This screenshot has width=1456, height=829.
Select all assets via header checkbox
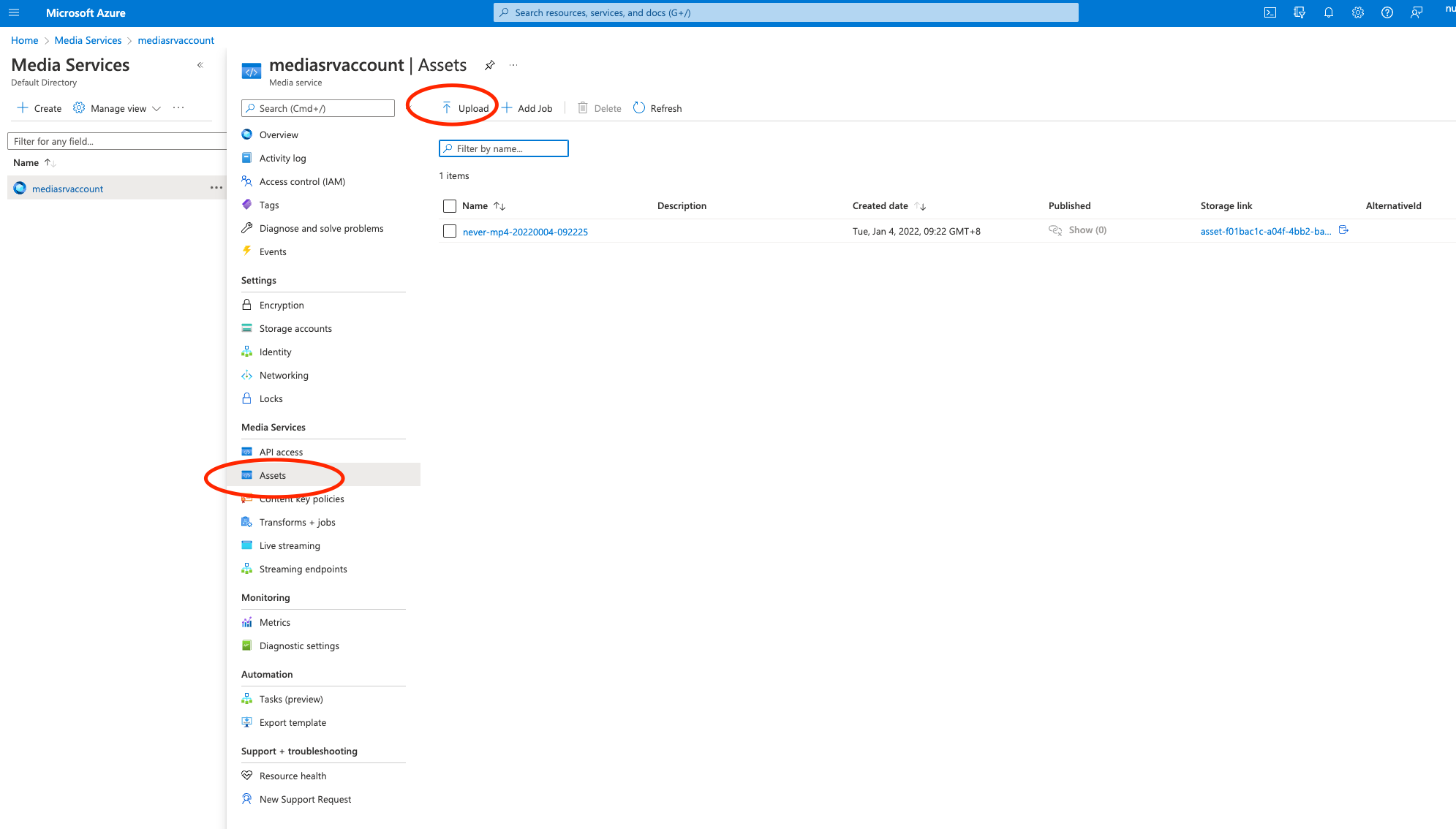449,205
